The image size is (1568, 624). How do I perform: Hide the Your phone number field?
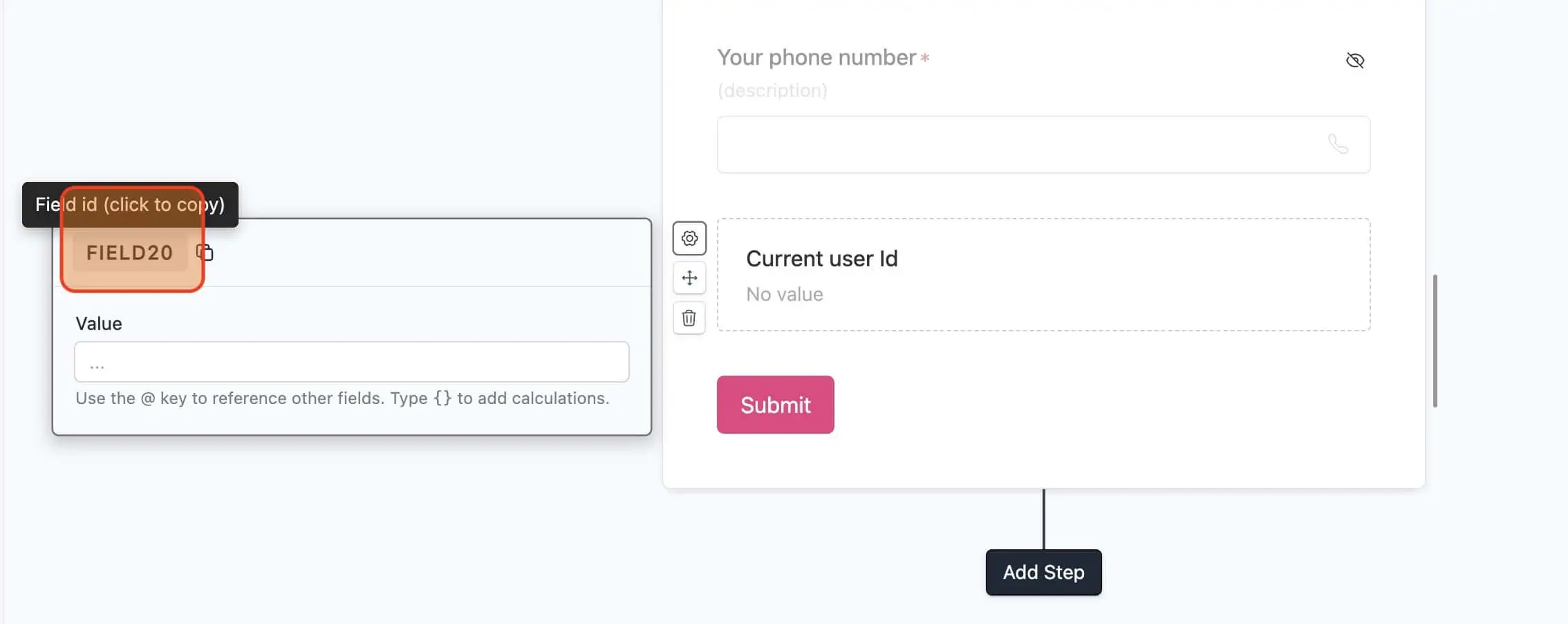1355,61
